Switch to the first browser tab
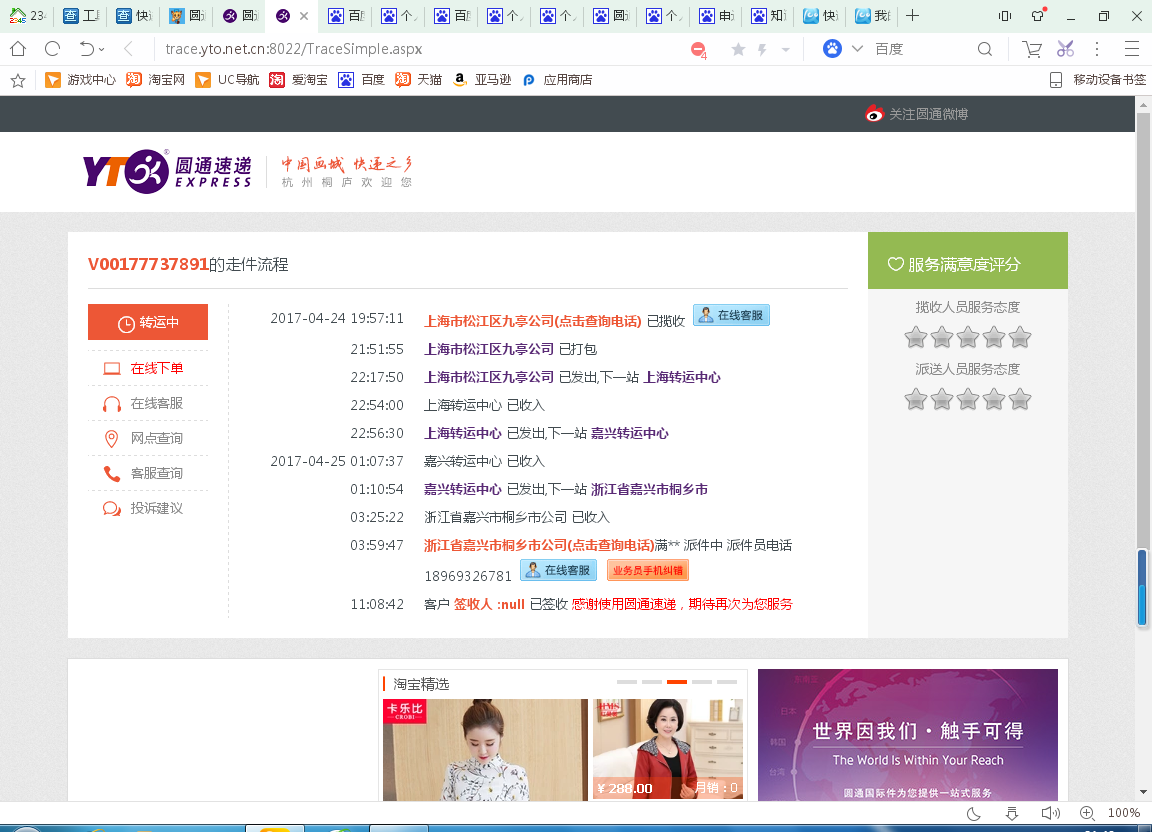This screenshot has height=832, width=1152. coord(27,16)
